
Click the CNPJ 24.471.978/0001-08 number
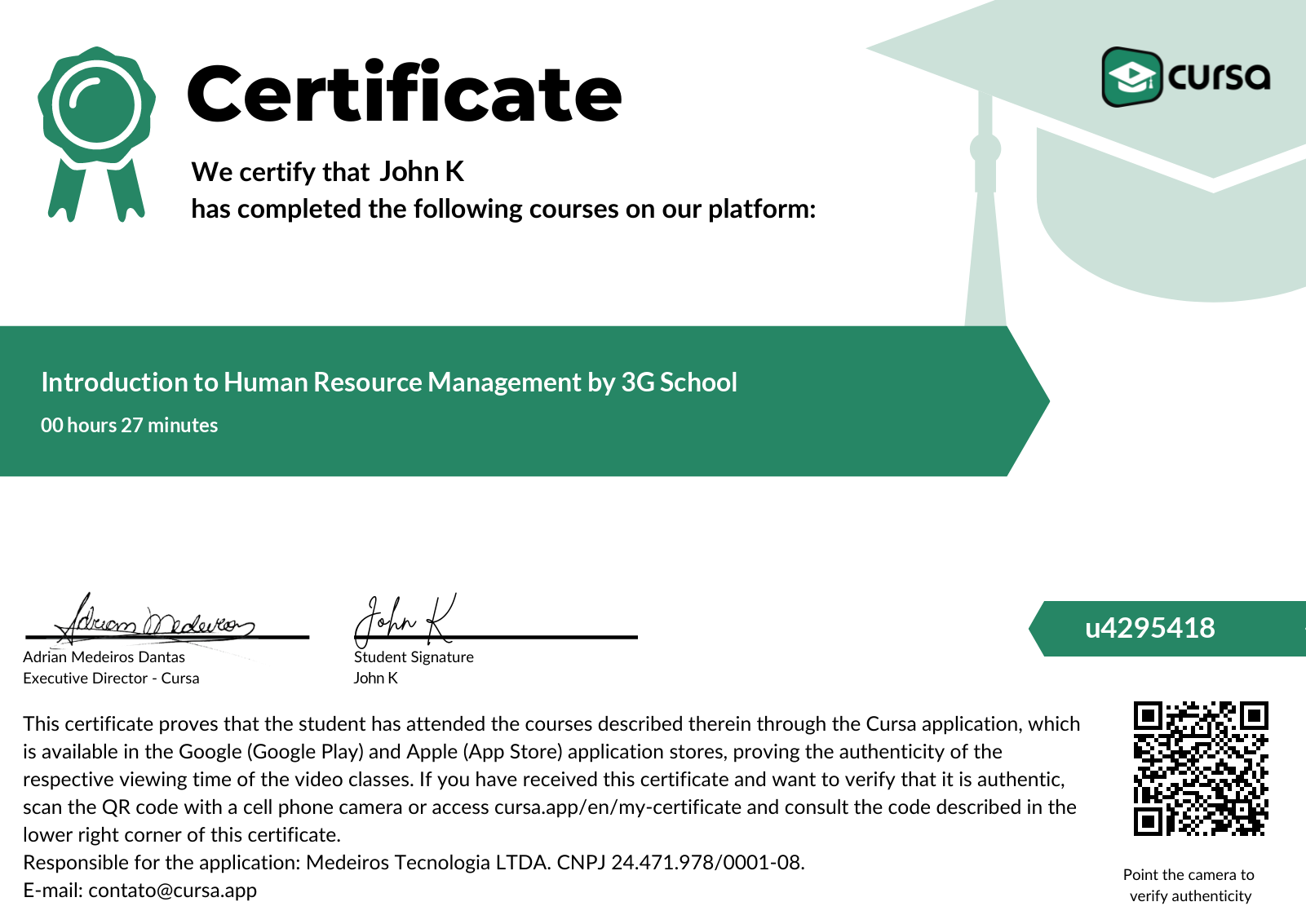coord(680,862)
